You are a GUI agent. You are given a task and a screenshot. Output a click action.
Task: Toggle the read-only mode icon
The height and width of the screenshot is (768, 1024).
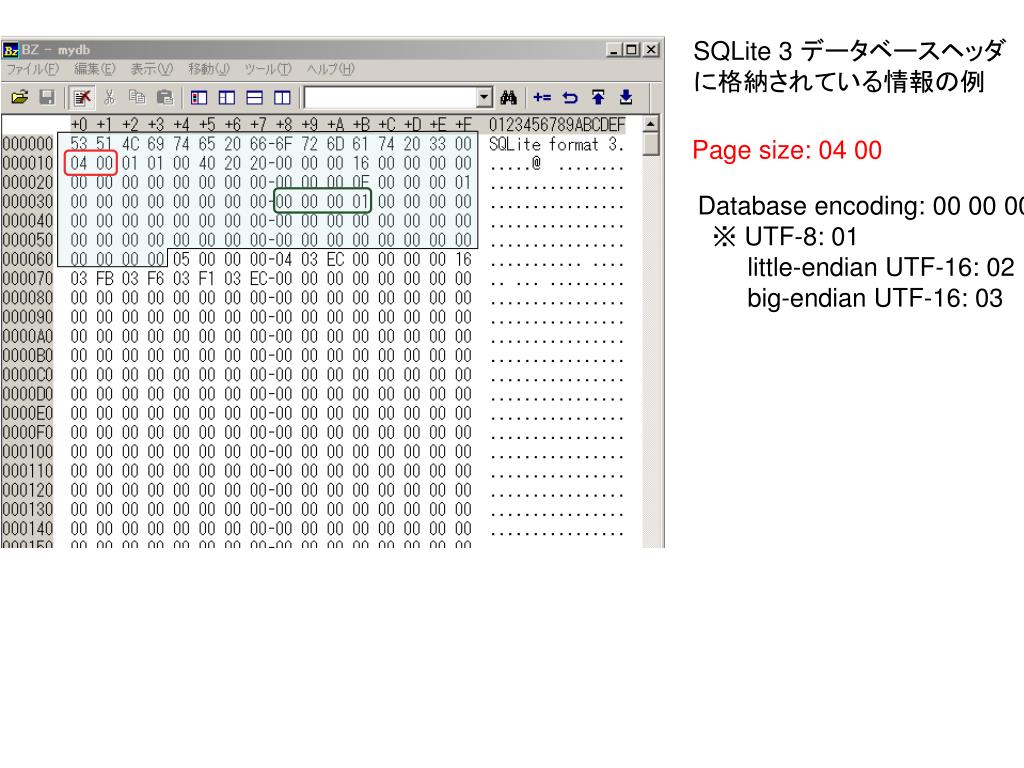[x=82, y=97]
